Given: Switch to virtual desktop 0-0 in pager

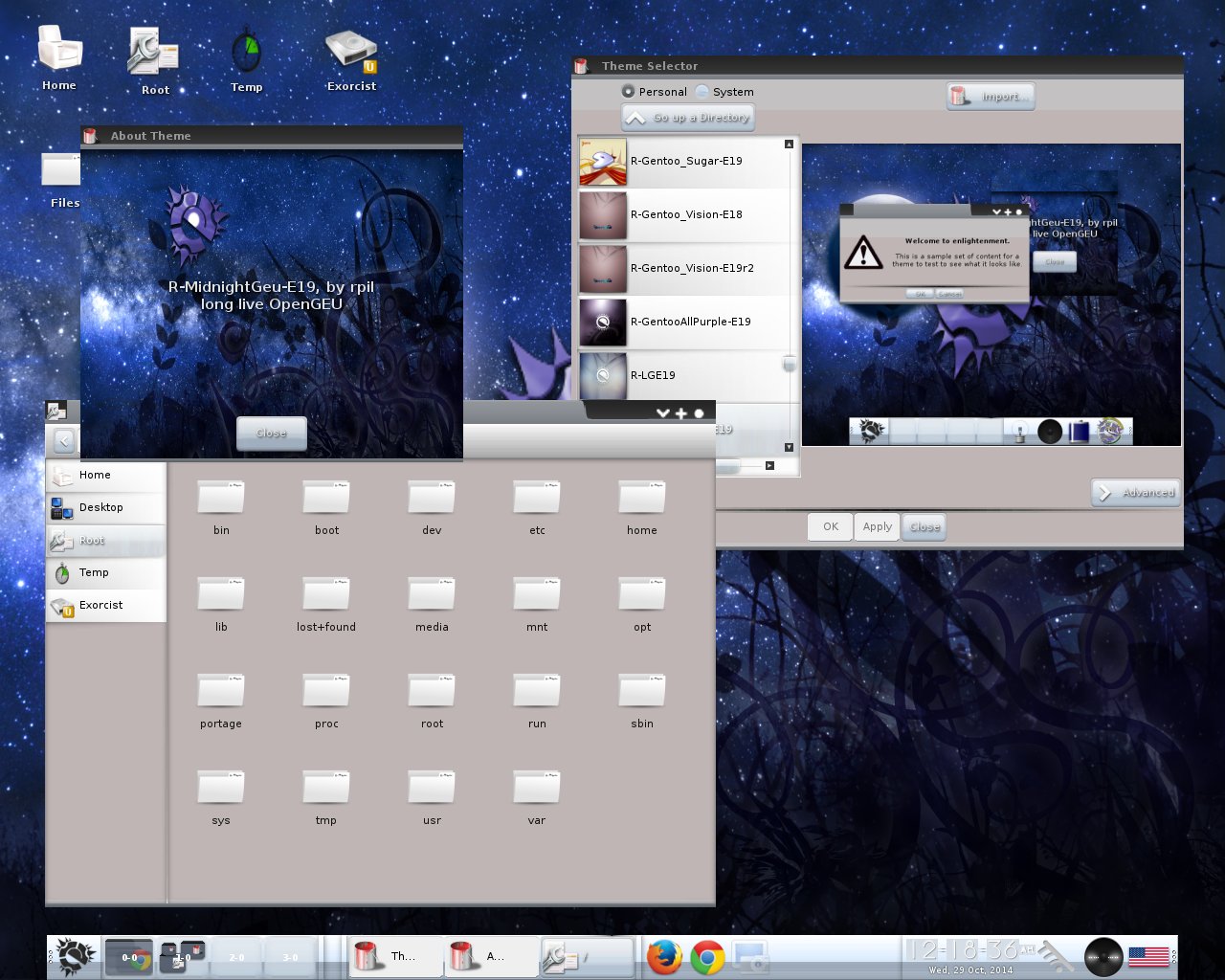Looking at the screenshot, I should [x=129, y=956].
